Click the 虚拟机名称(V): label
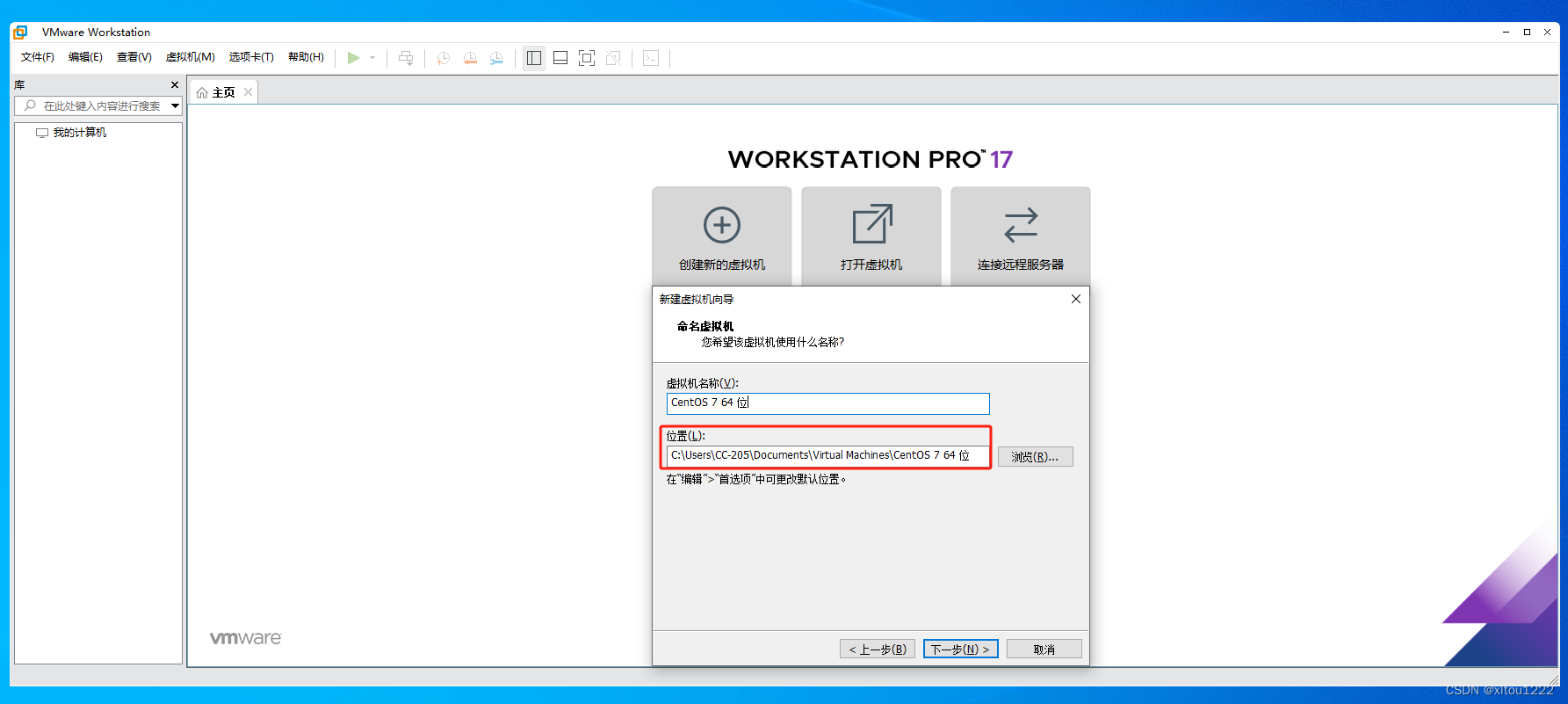 point(703,383)
